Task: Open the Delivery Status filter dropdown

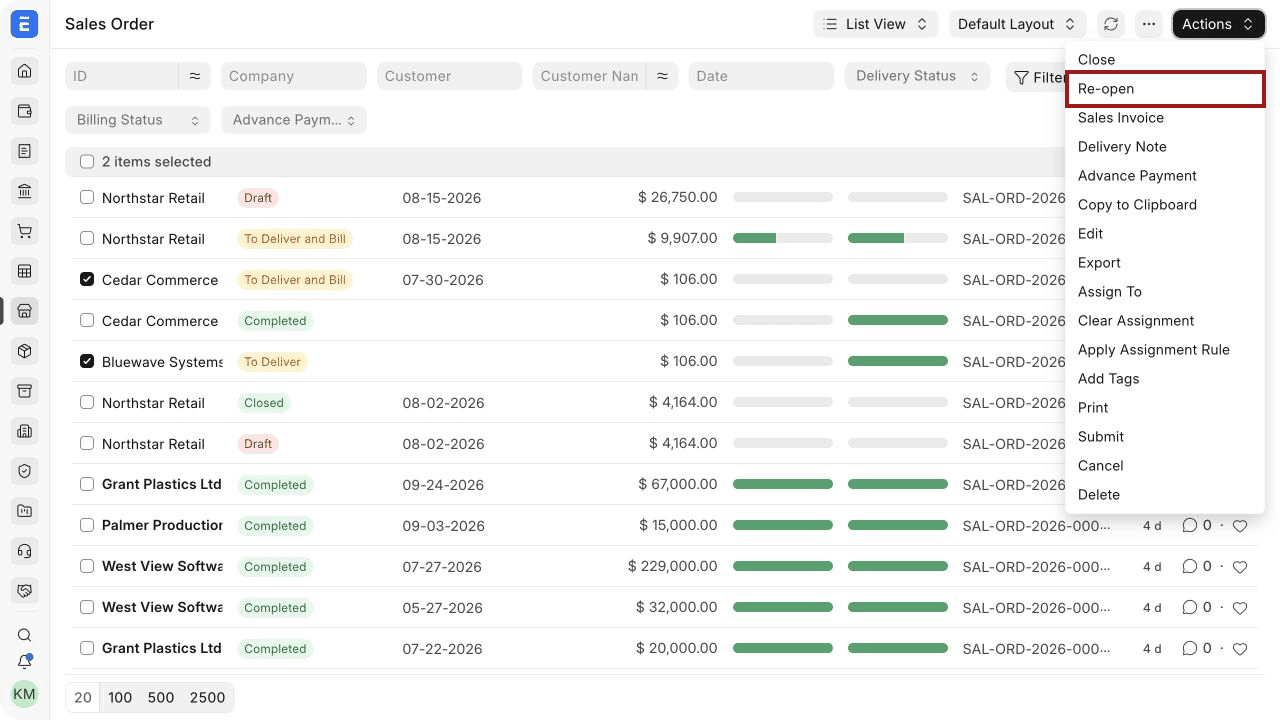Action: pyautogui.click(x=917, y=76)
